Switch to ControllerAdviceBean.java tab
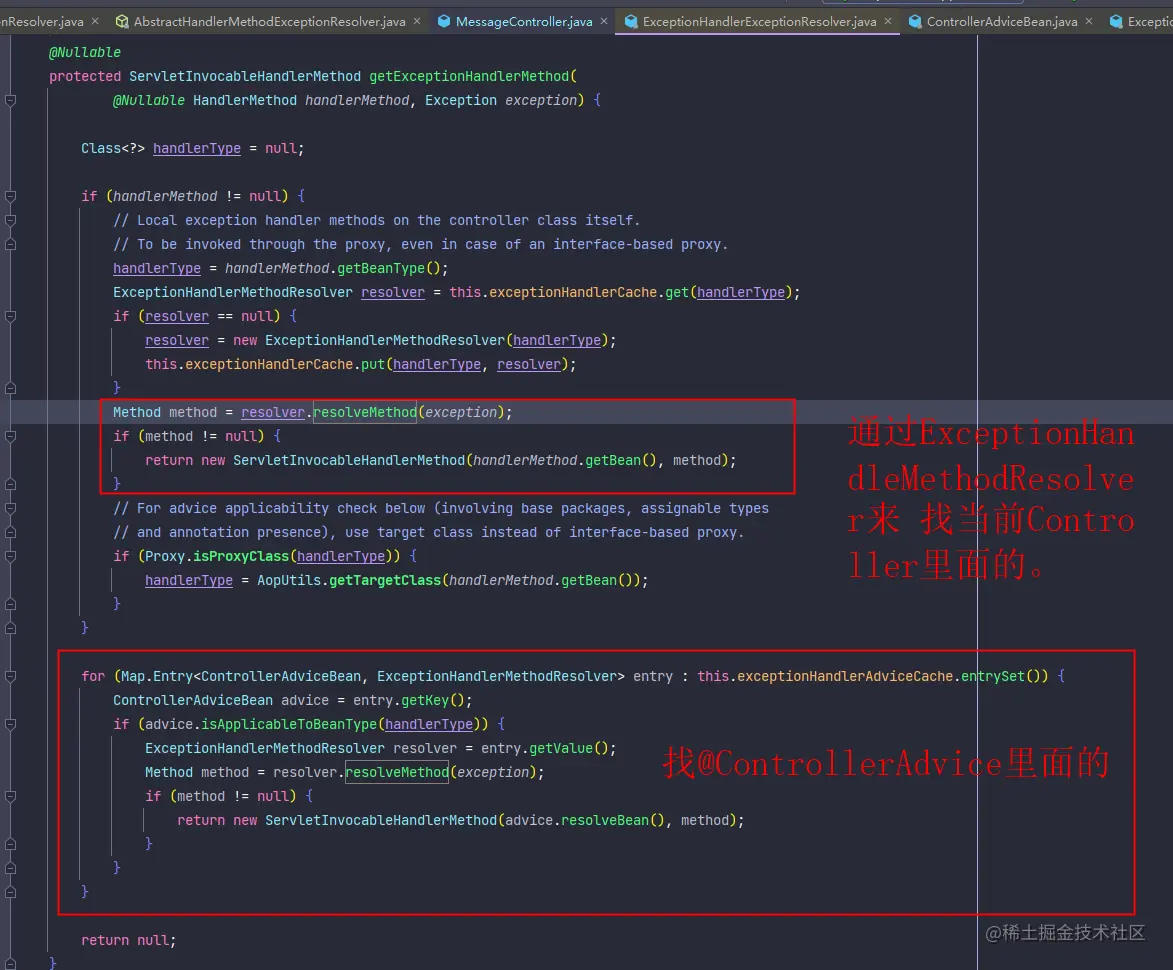The width and height of the screenshot is (1173, 970). click(1002, 22)
